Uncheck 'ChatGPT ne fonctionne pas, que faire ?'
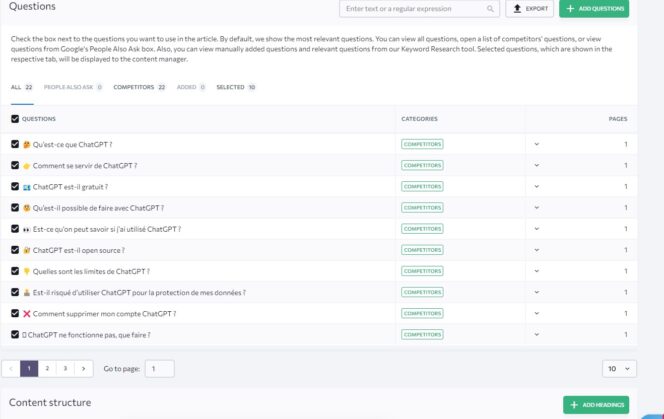The height and width of the screenshot is (419, 664). click(x=14, y=334)
